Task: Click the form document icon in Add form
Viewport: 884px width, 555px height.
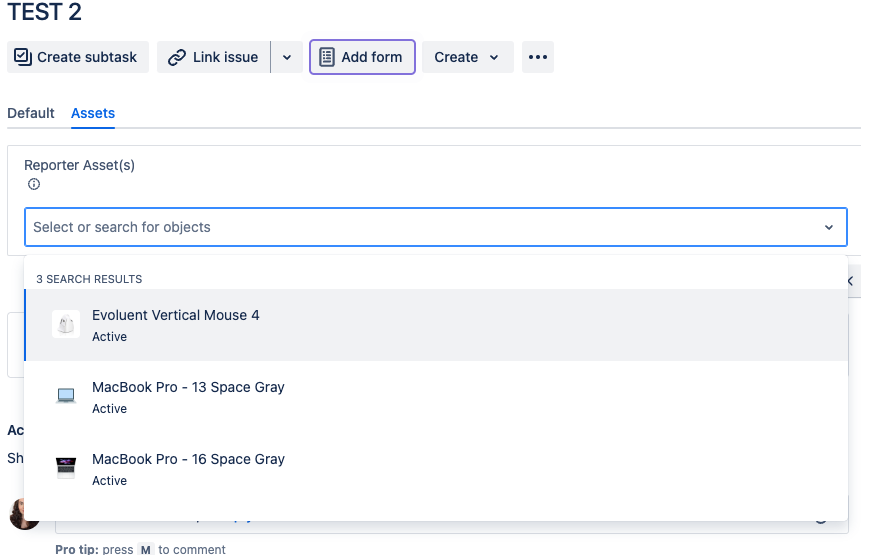Action: [327, 57]
